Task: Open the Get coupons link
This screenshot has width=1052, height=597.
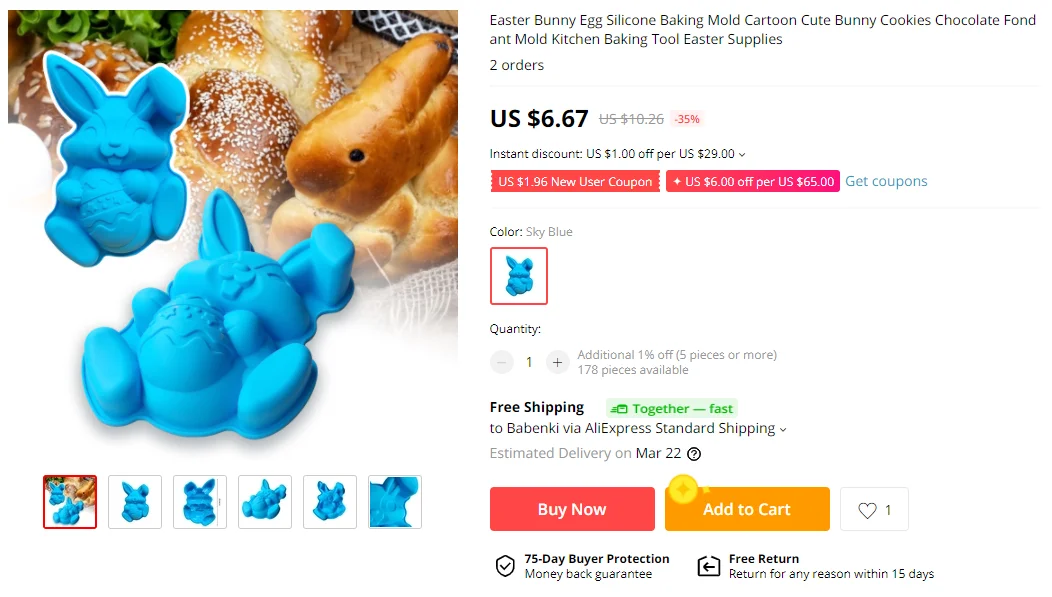Action: pyautogui.click(x=886, y=181)
